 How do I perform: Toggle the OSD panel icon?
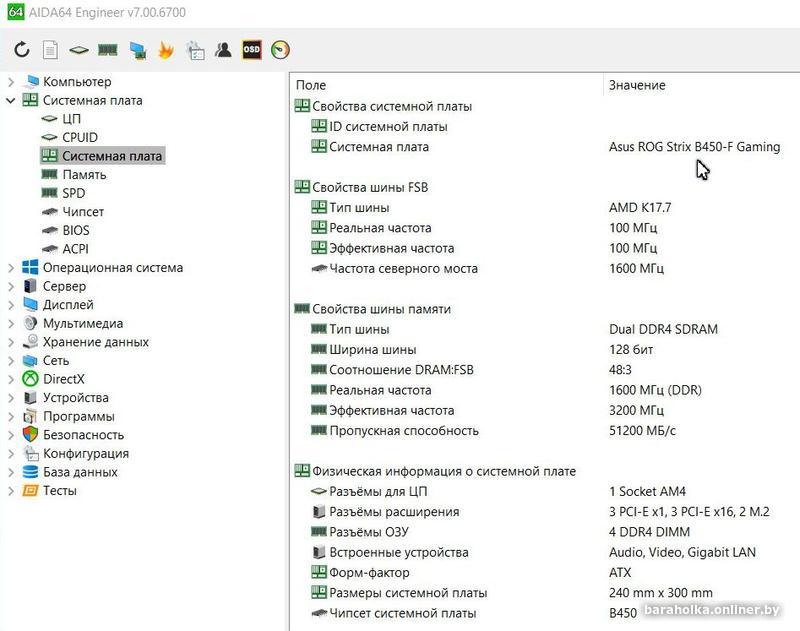[252, 50]
